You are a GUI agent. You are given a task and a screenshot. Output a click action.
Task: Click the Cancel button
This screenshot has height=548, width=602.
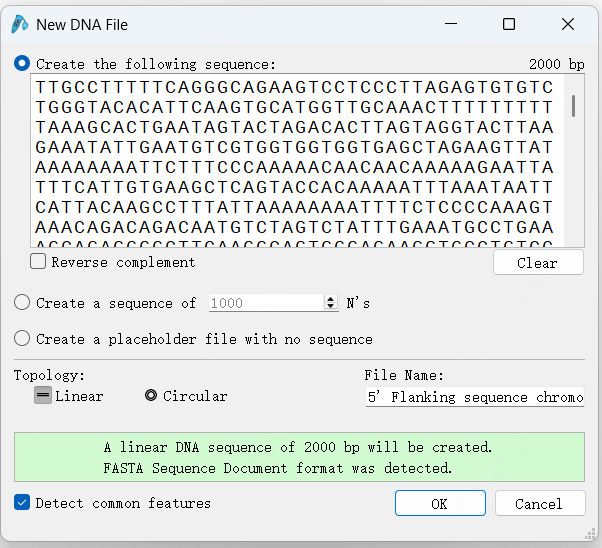(x=540, y=503)
